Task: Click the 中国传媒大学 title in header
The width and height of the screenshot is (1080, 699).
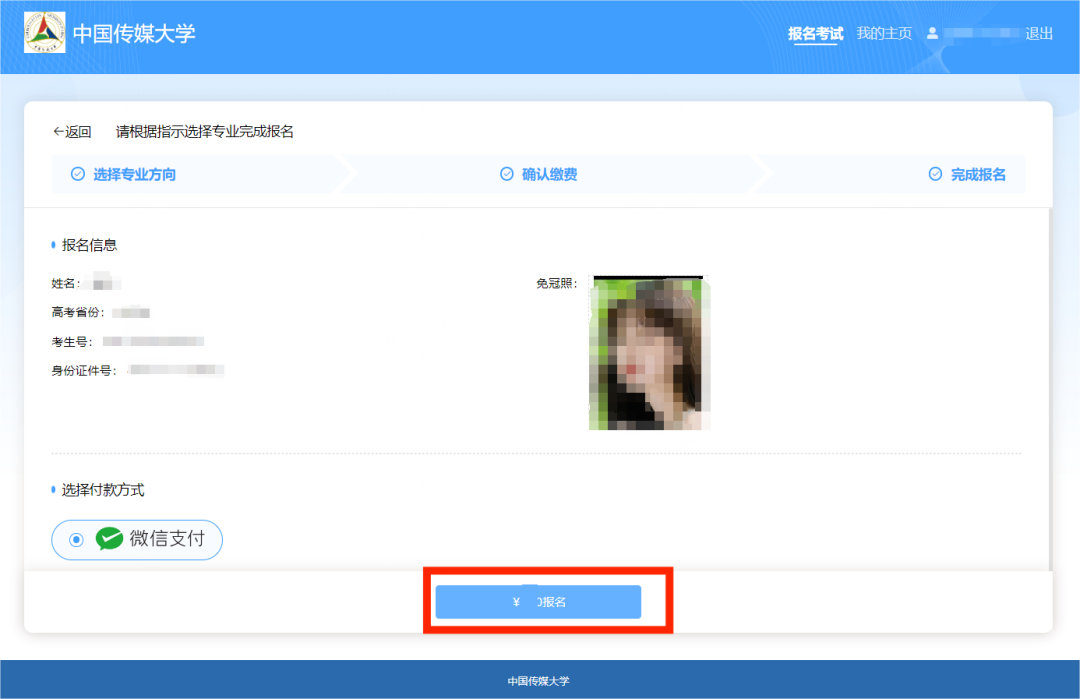Action: tap(134, 33)
